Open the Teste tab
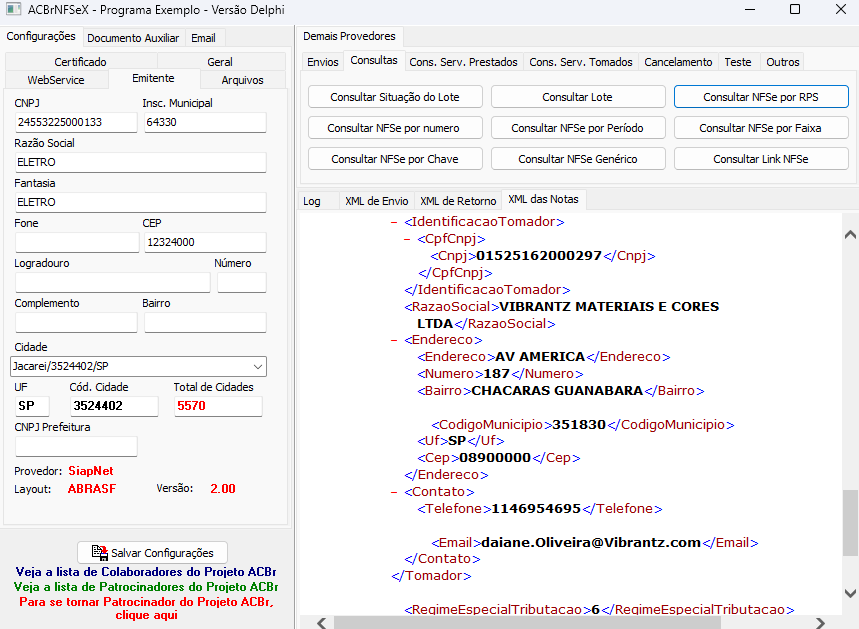The width and height of the screenshot is (859, 629). pos(738,62)
